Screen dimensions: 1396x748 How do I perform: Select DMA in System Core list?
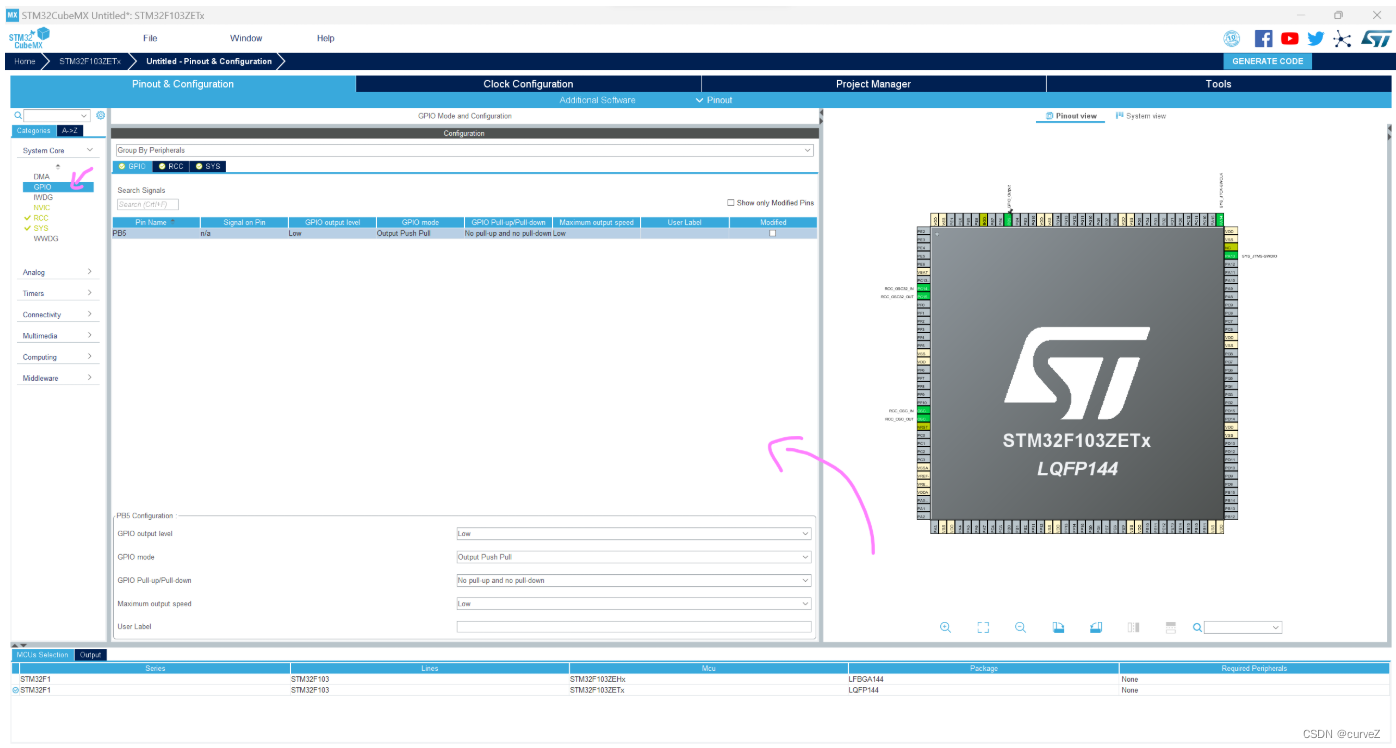tap(41, 177)
